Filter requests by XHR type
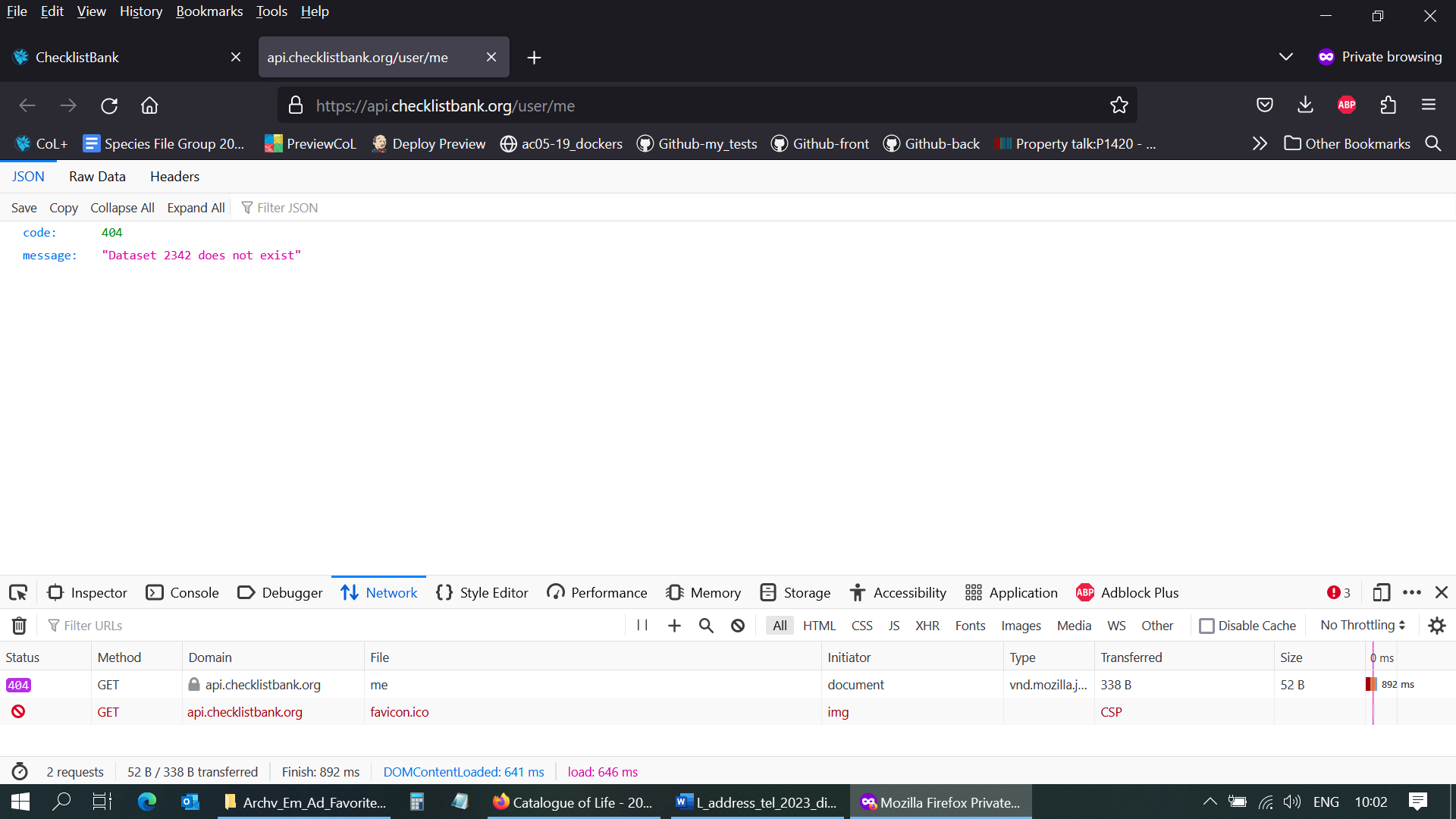 (x=927, y=626)
